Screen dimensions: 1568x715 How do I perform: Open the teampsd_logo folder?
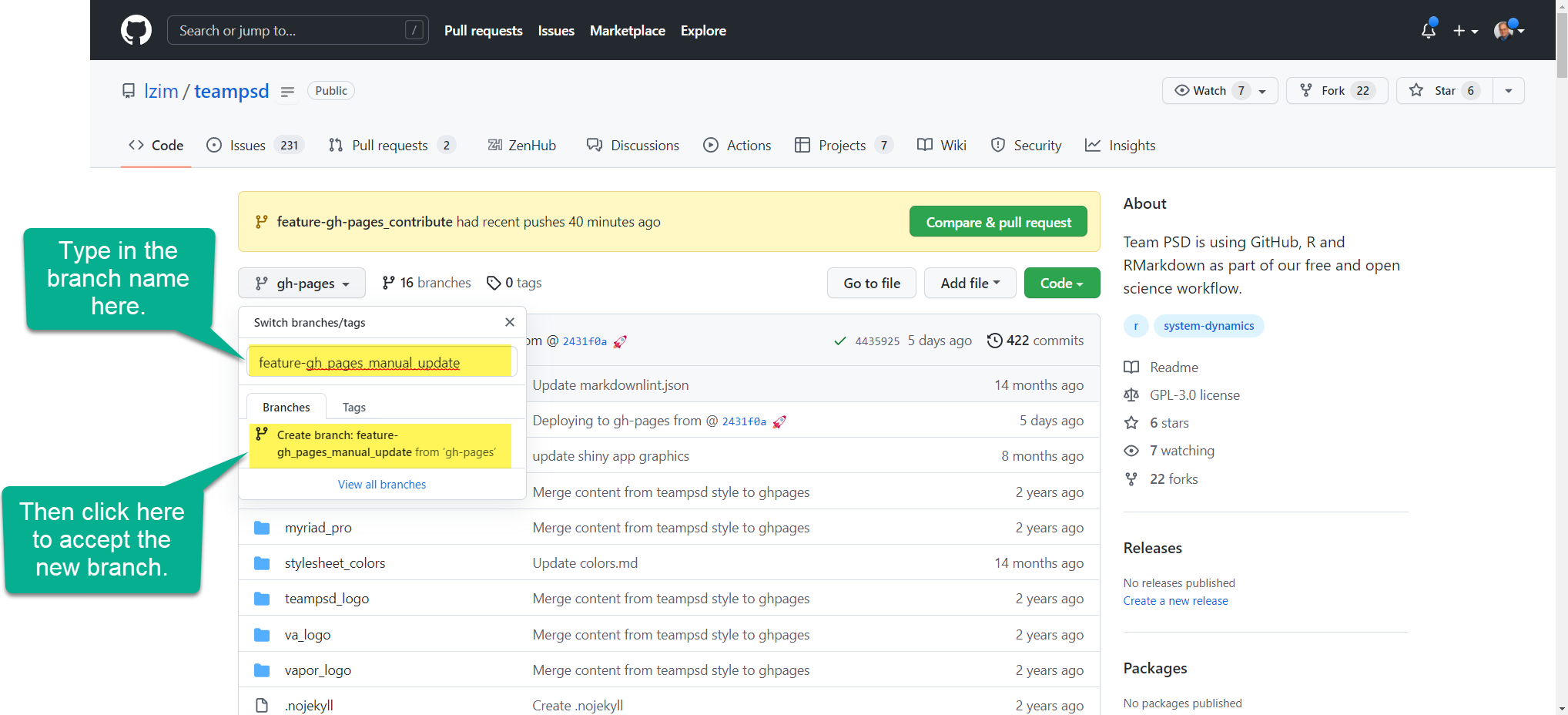327,599
